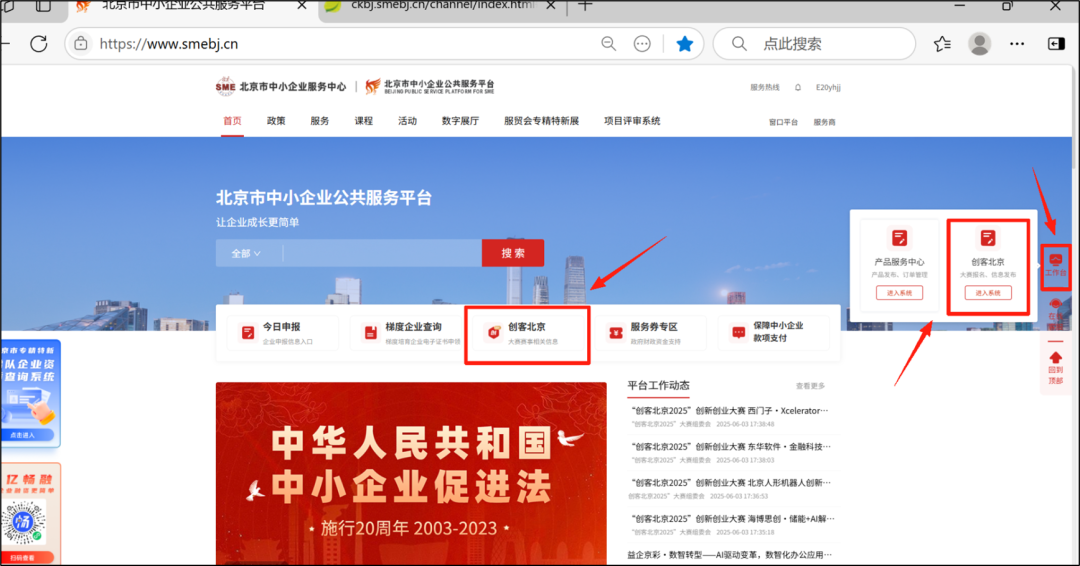Open the browser settings and more menu
This screenshot has width=1080, height=566.
coord(1017,44)
